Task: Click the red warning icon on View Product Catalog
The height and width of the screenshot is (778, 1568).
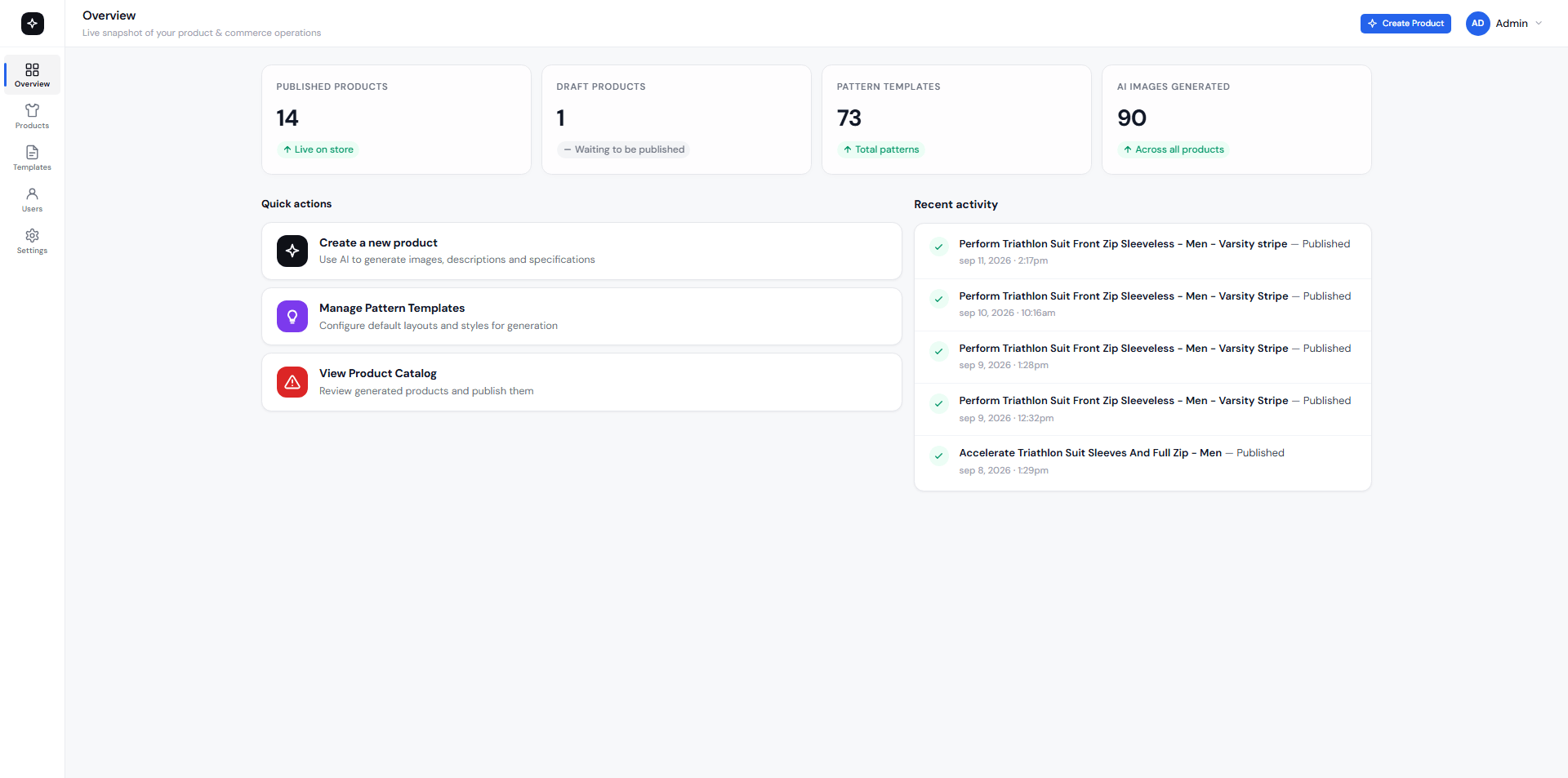Action: tap(292, 382)
